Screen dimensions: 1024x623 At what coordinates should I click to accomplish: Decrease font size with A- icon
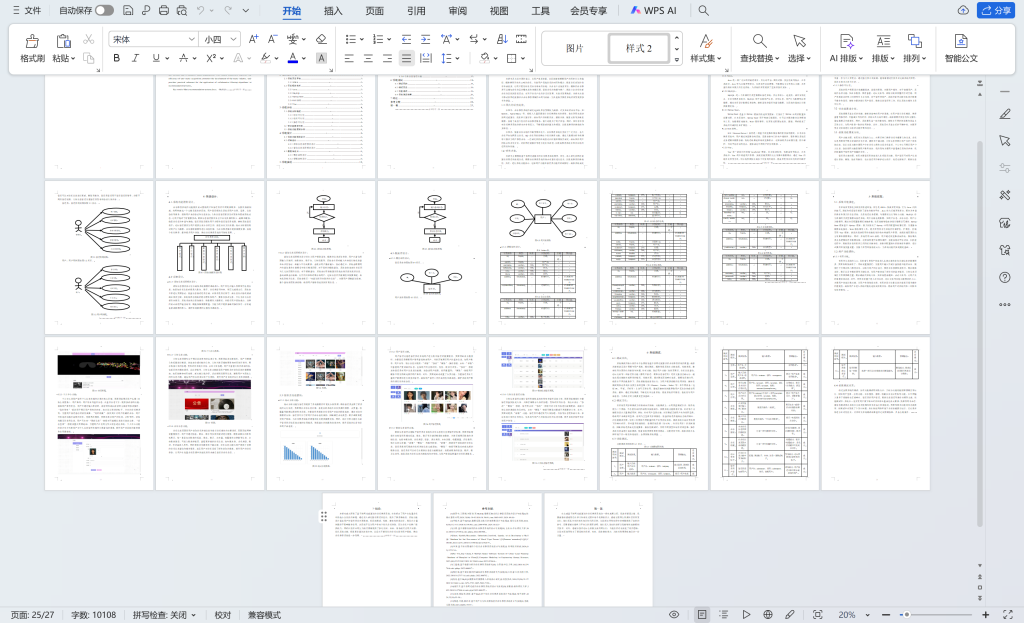pos(273,39)
